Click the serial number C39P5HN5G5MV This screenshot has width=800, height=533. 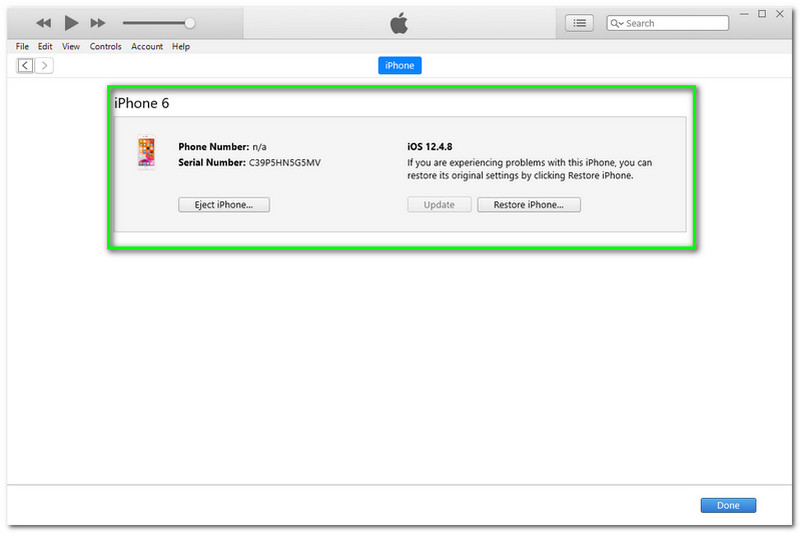click(285, 163)
